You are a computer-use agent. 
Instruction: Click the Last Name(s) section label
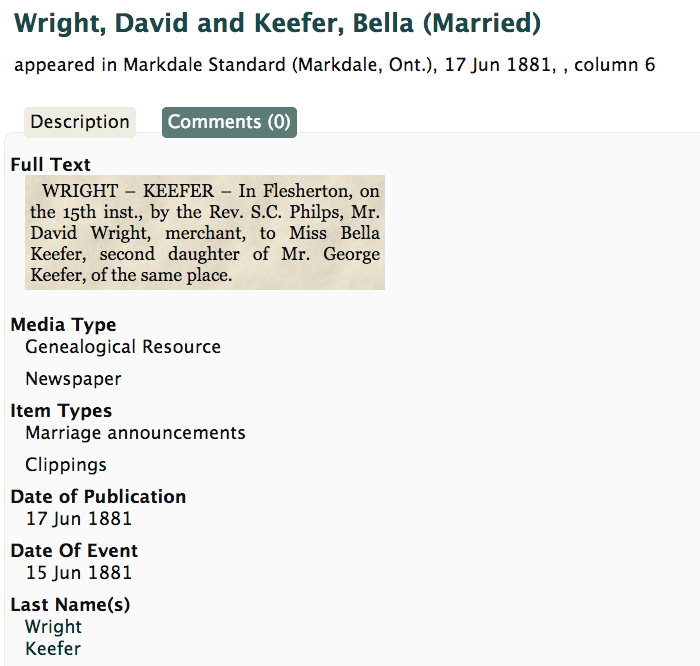click(x=70, y=605)
